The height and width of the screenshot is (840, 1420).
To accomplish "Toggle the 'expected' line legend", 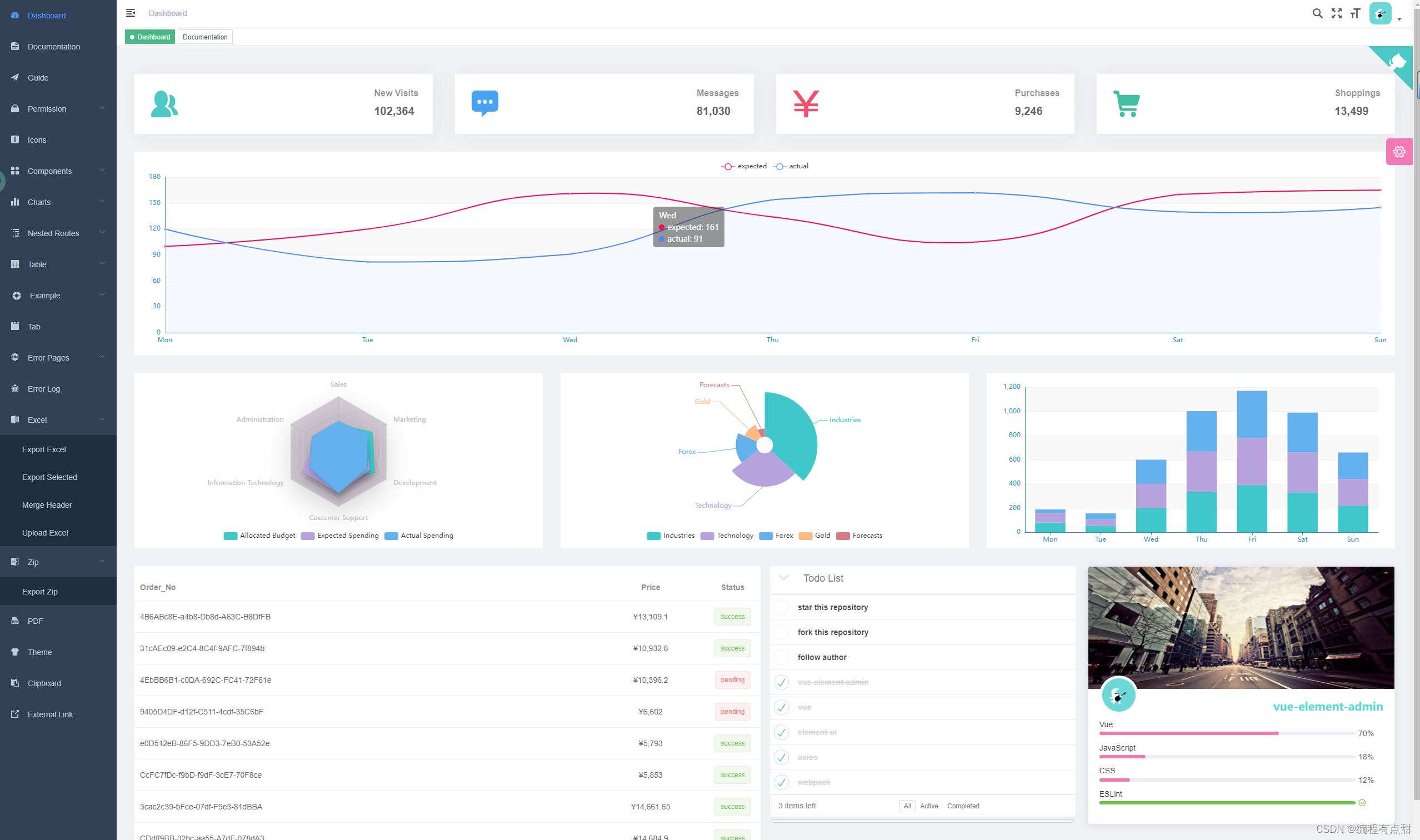I will [744, 167].
